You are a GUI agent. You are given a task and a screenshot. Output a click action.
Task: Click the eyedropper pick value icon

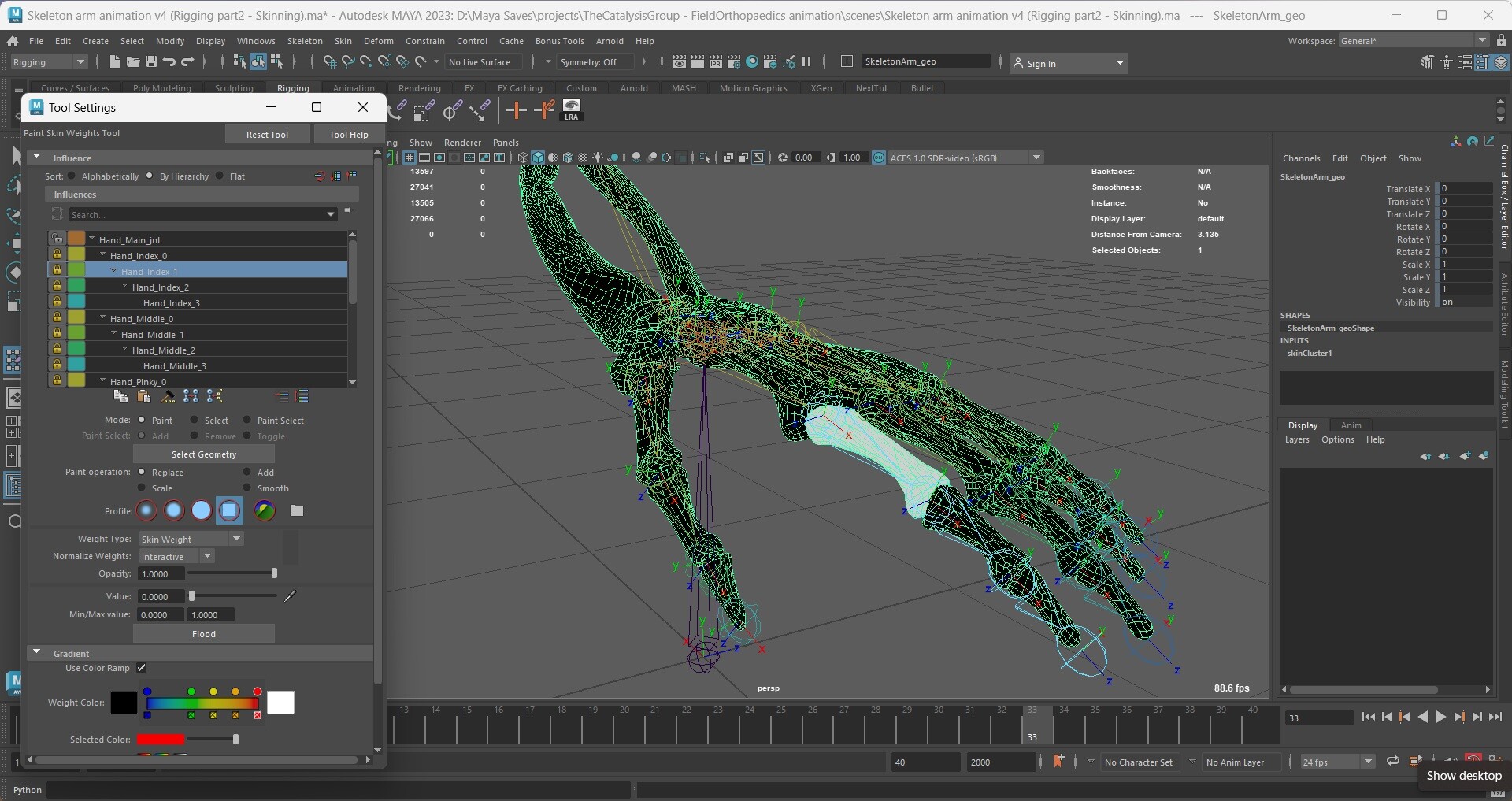click(290, 596)
